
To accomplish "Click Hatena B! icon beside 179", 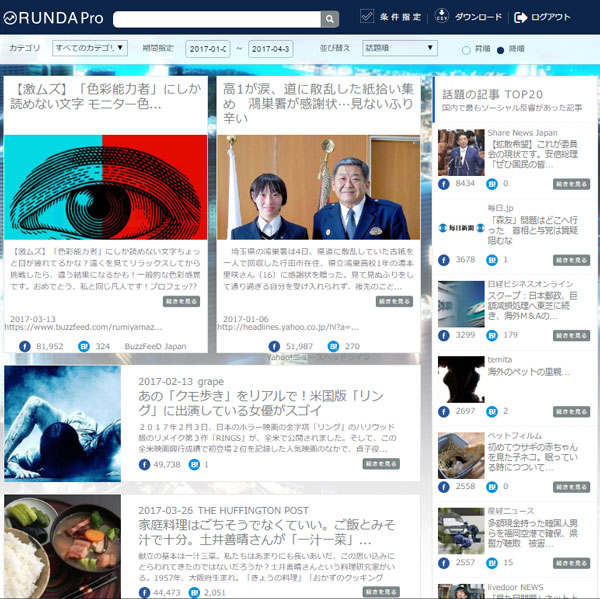I will click(x=492, y=336).
